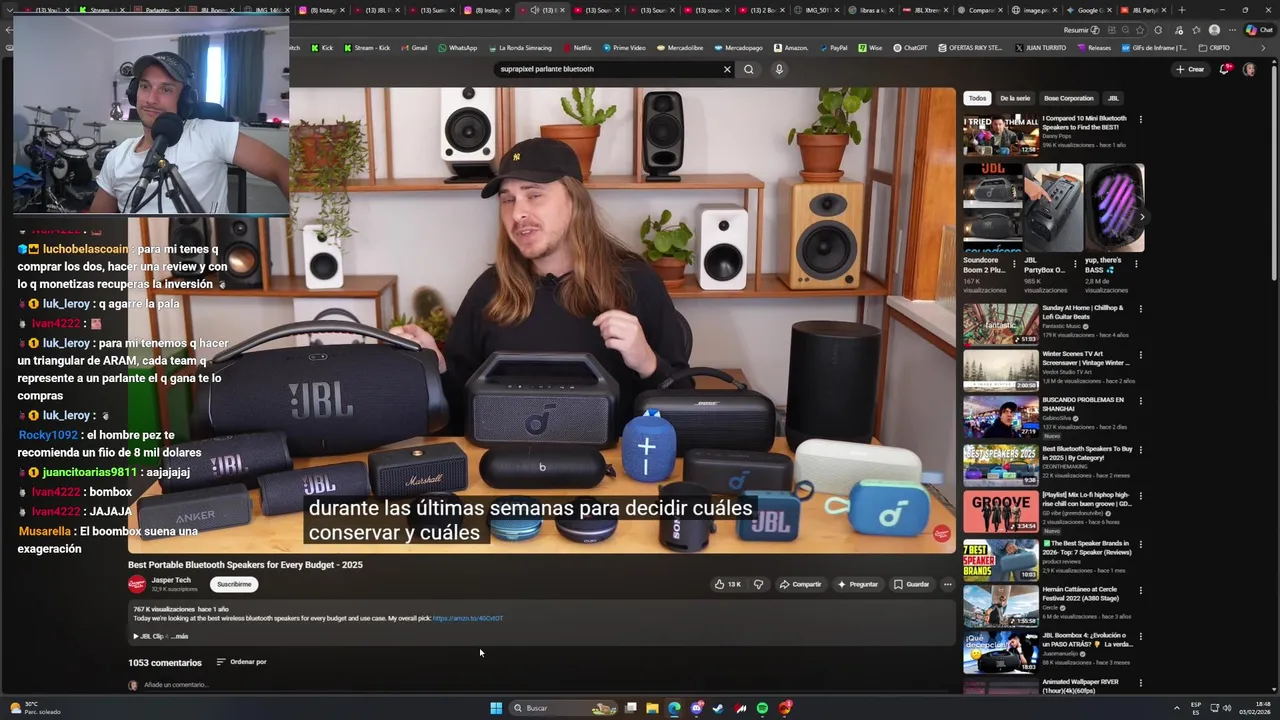Open the Soundcore Boom 2 Plus short
The height and width of the screenshot is (720, 1280).
click(993, 208)
